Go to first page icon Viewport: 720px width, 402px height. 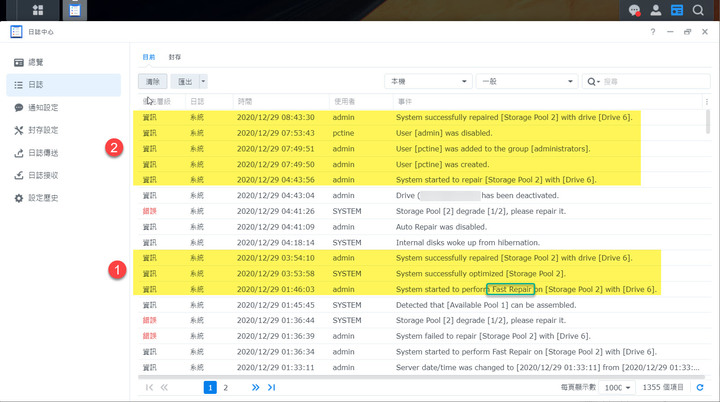[149, 387]
